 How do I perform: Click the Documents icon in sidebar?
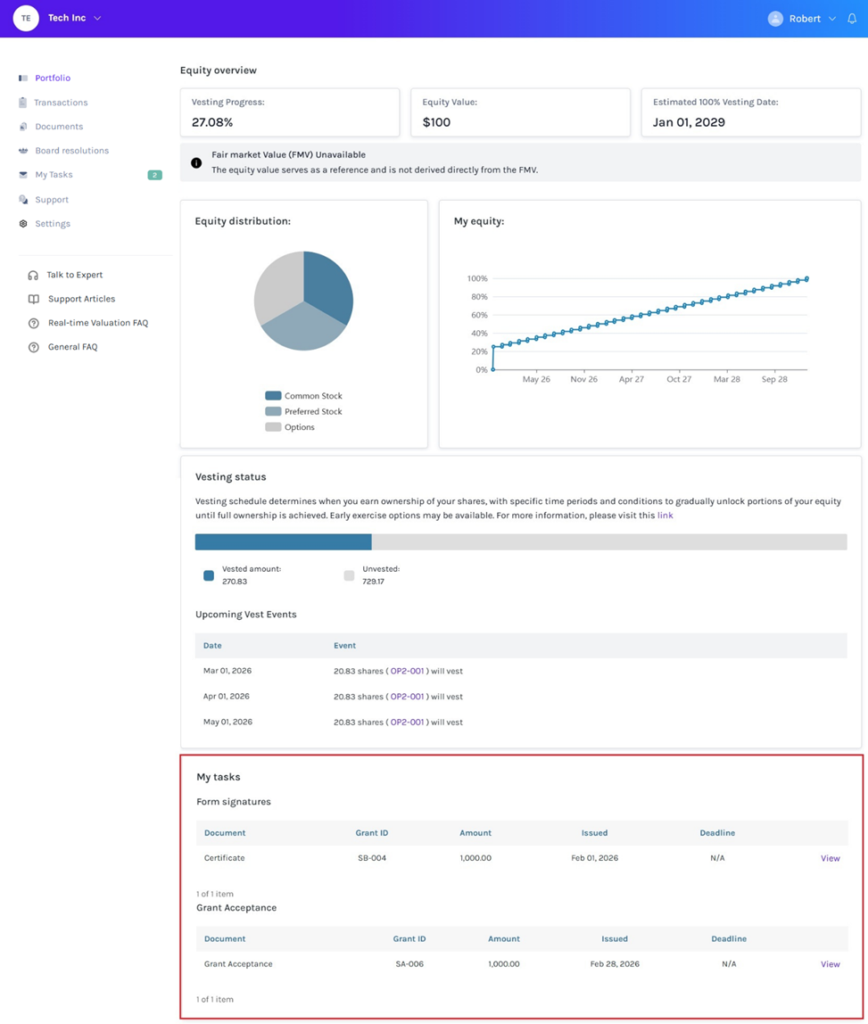[x=23, y=127]
